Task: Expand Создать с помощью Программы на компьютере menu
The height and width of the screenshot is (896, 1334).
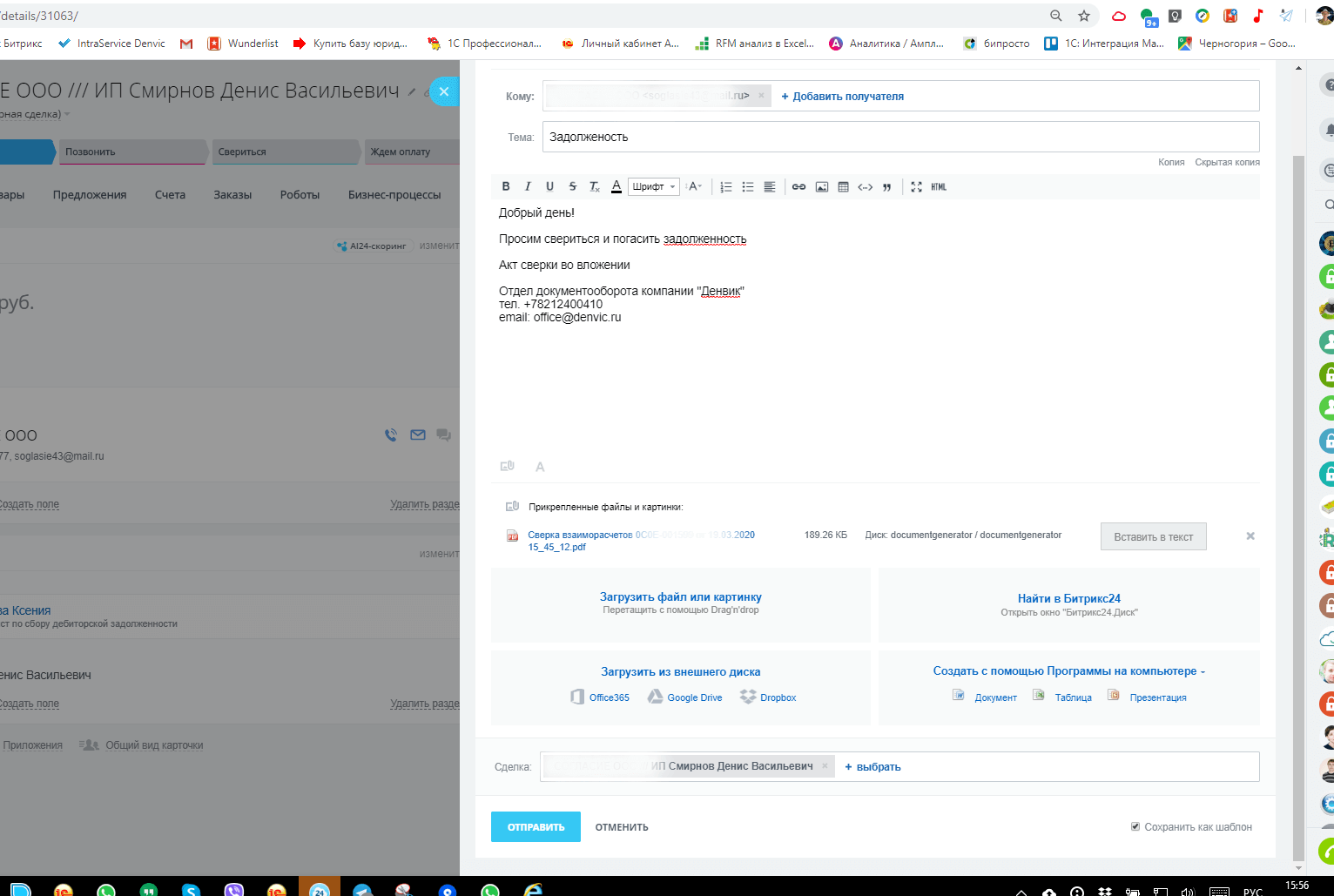Action: click(x=1068, y=671)
